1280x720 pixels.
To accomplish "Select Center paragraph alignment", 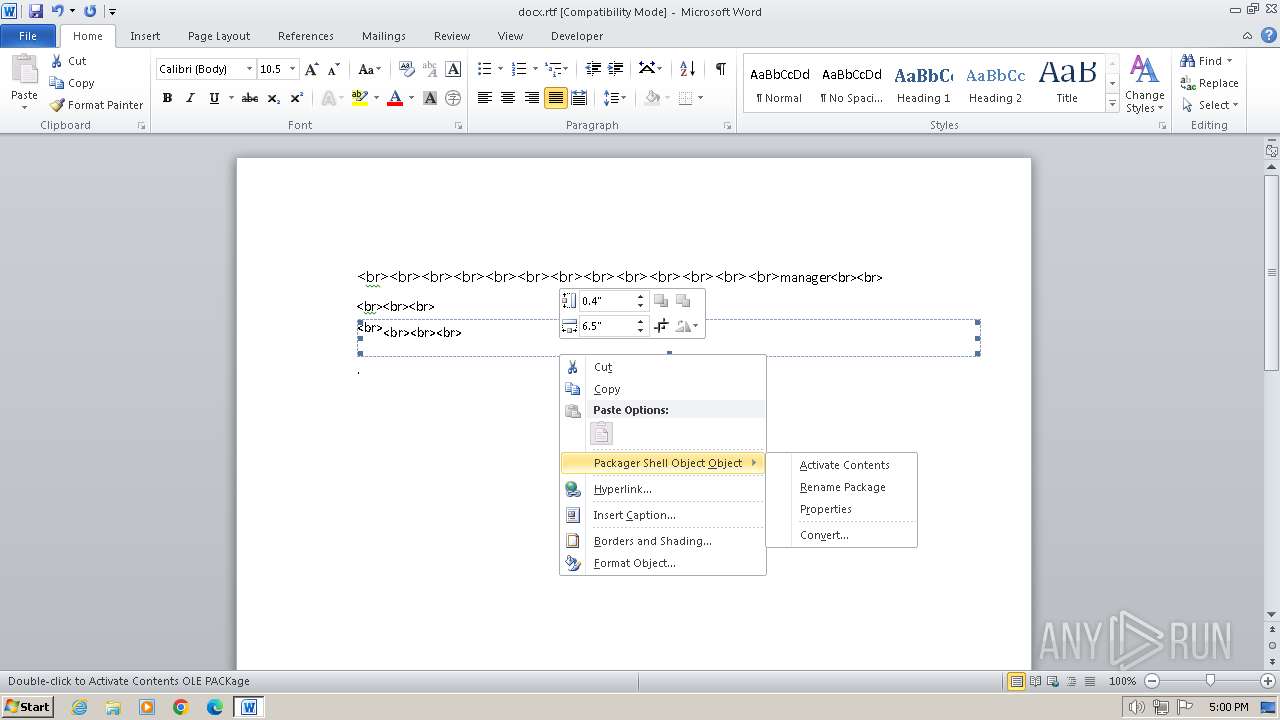I will click(x=508, y=98).
